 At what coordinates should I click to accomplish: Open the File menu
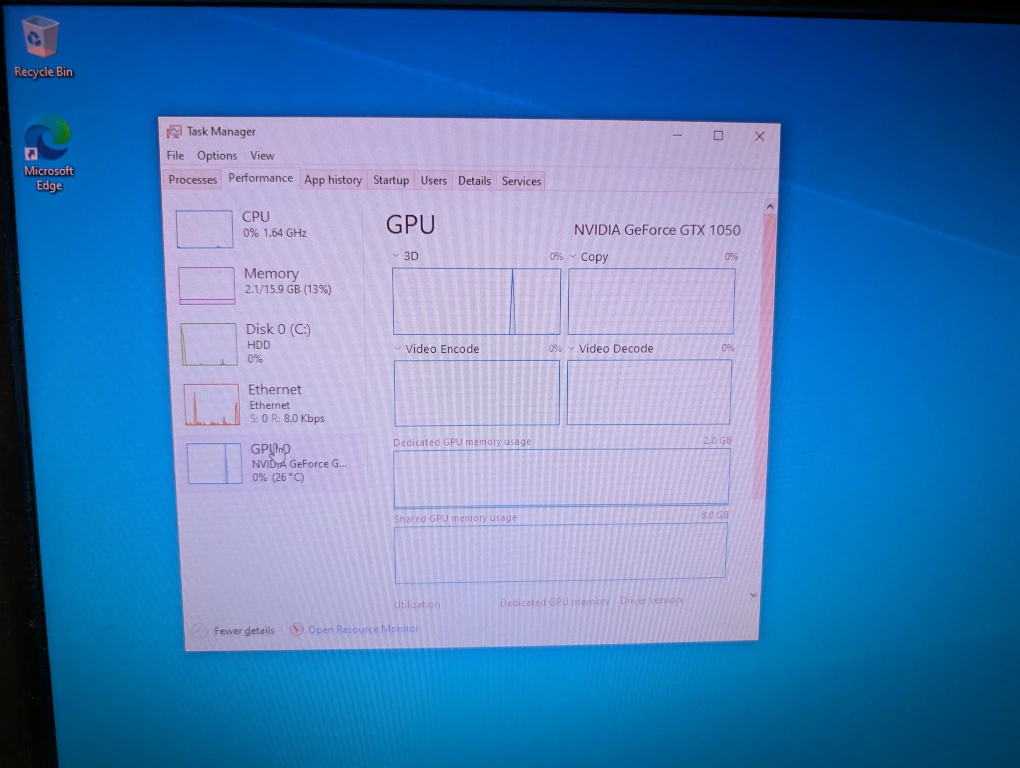175,155
